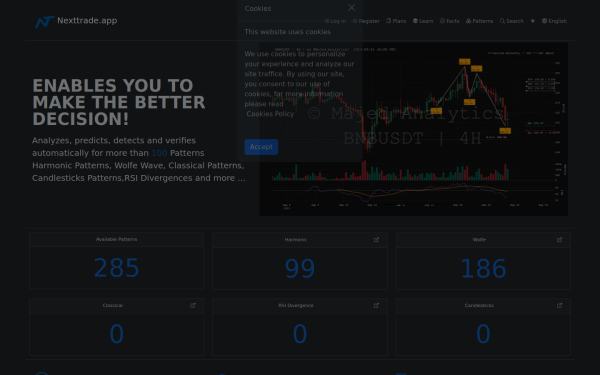Go to Nexttrade.app home link
This screenshot has width=600, height=375.
tap(87, 21)
